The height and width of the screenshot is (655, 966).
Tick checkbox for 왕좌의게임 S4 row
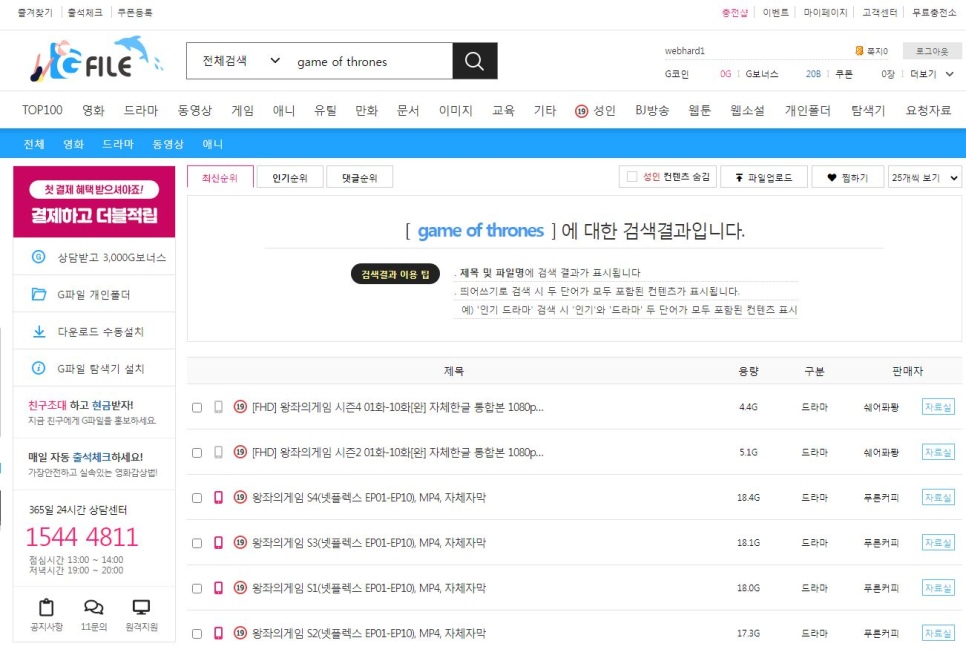[197, 498]
